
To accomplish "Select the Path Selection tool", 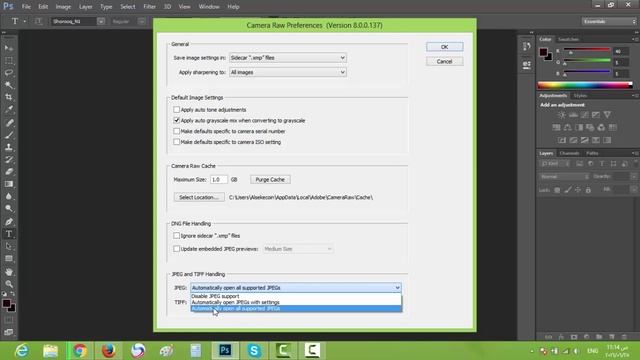I will pyautogui.click(x=9, y=247).
